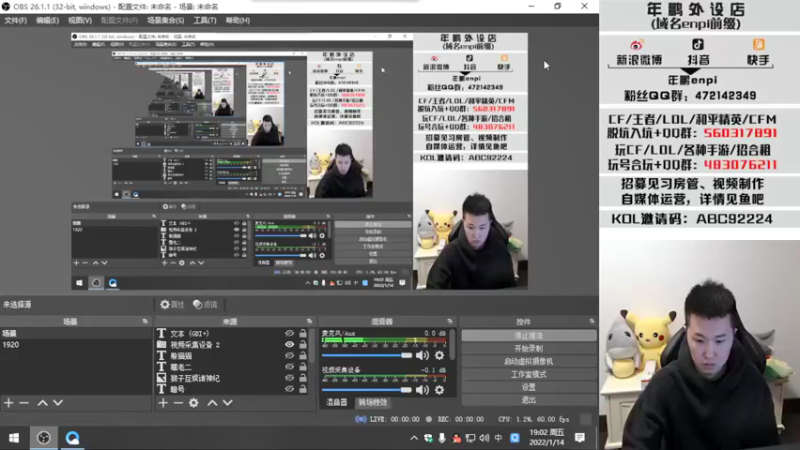Viewport: 800px width, 450px height.
Task: Click the 开始录制 button
Action: point(529,348)
